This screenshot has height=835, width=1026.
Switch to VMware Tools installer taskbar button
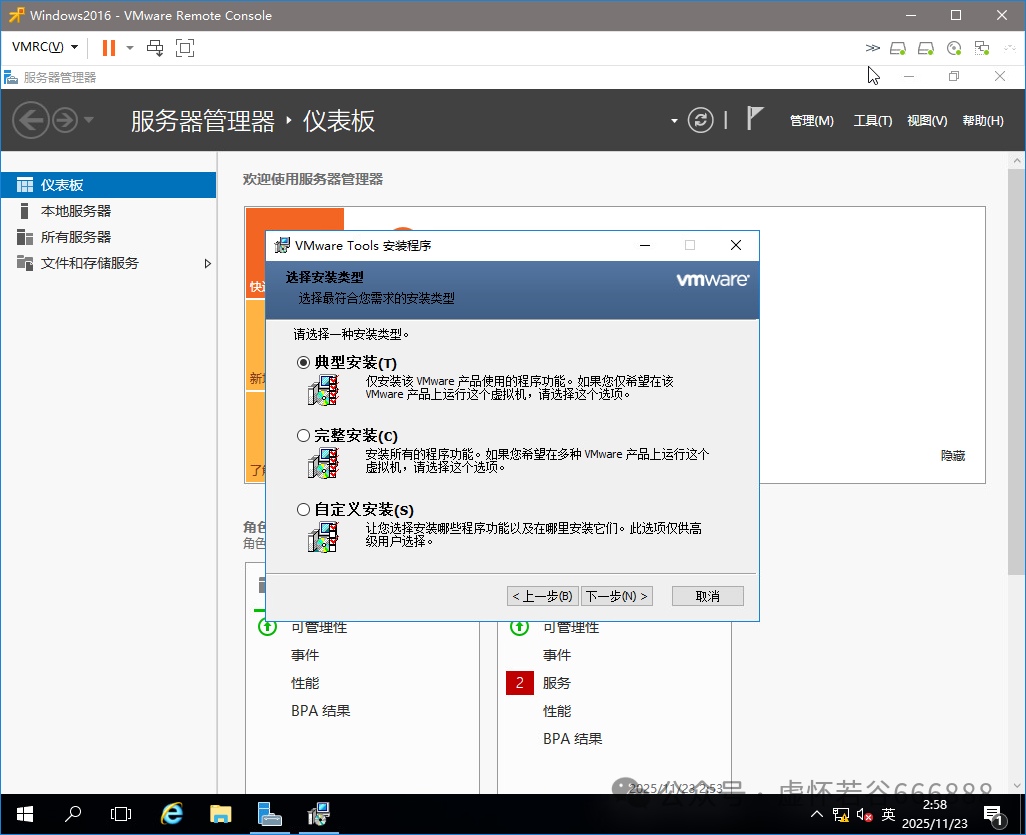319,814
